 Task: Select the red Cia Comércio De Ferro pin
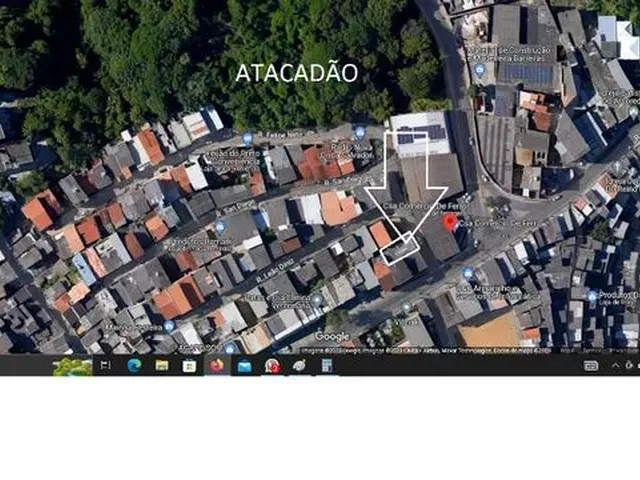[450, 222]
